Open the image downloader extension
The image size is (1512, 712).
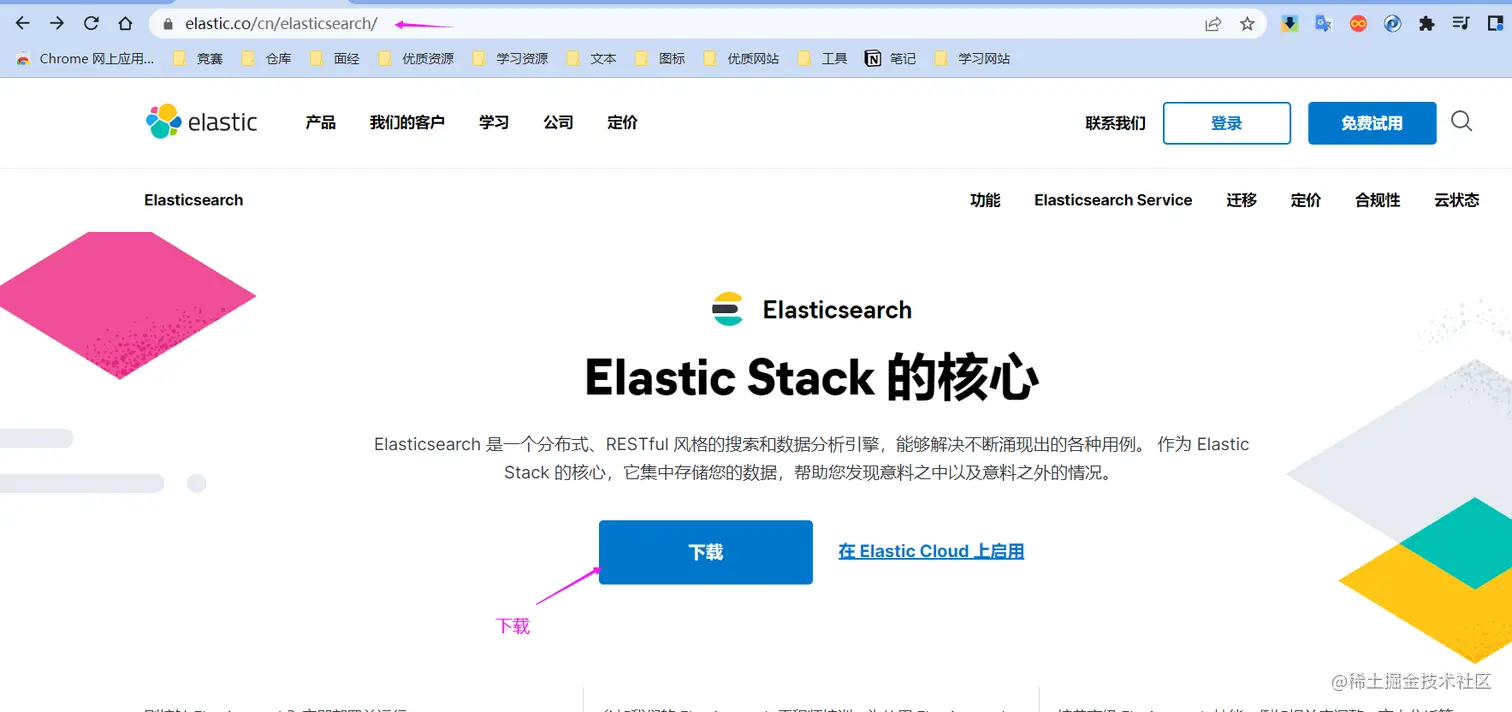coord(1290,24)
